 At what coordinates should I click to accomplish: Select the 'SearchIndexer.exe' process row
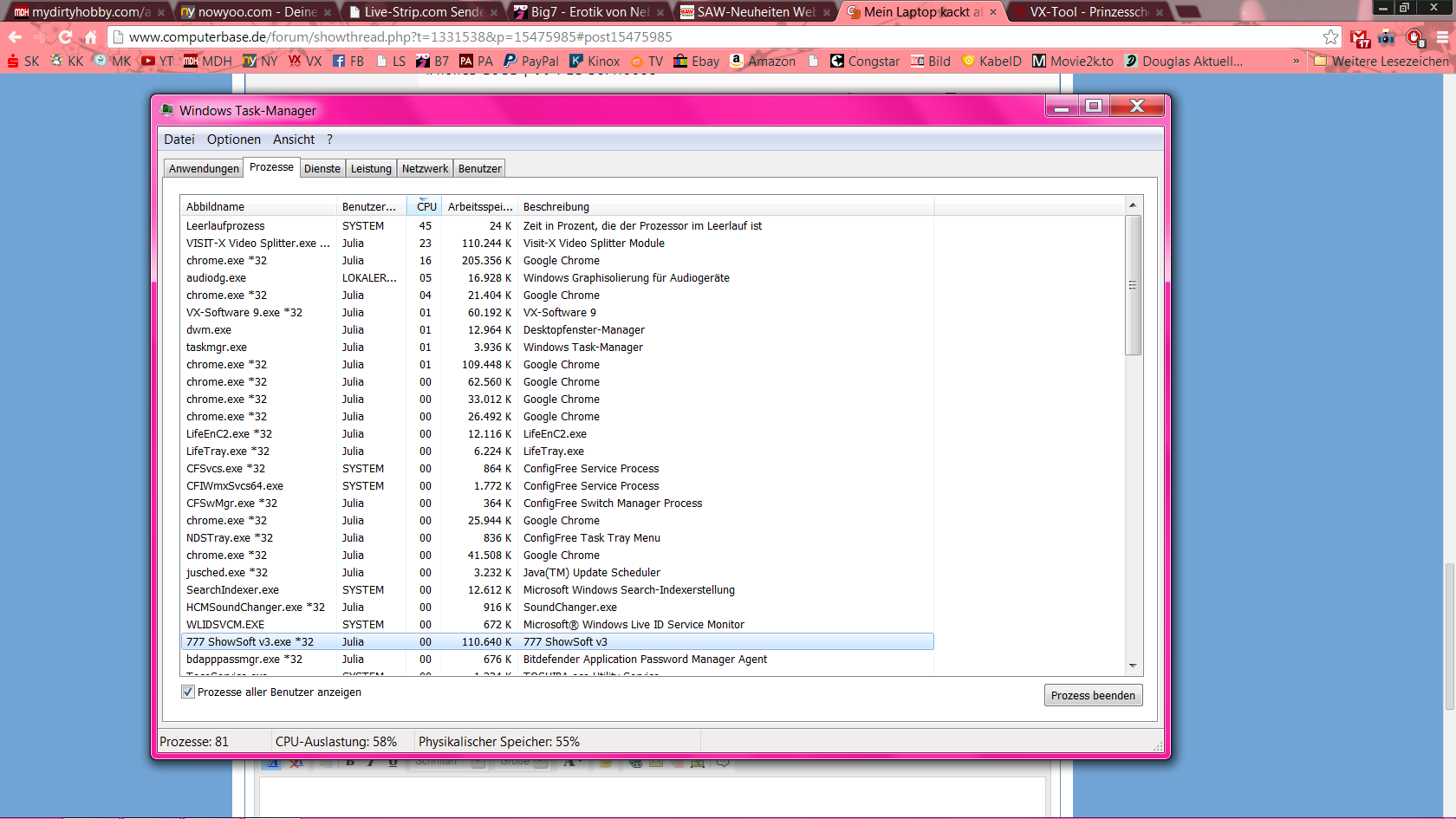pos(557,590)
